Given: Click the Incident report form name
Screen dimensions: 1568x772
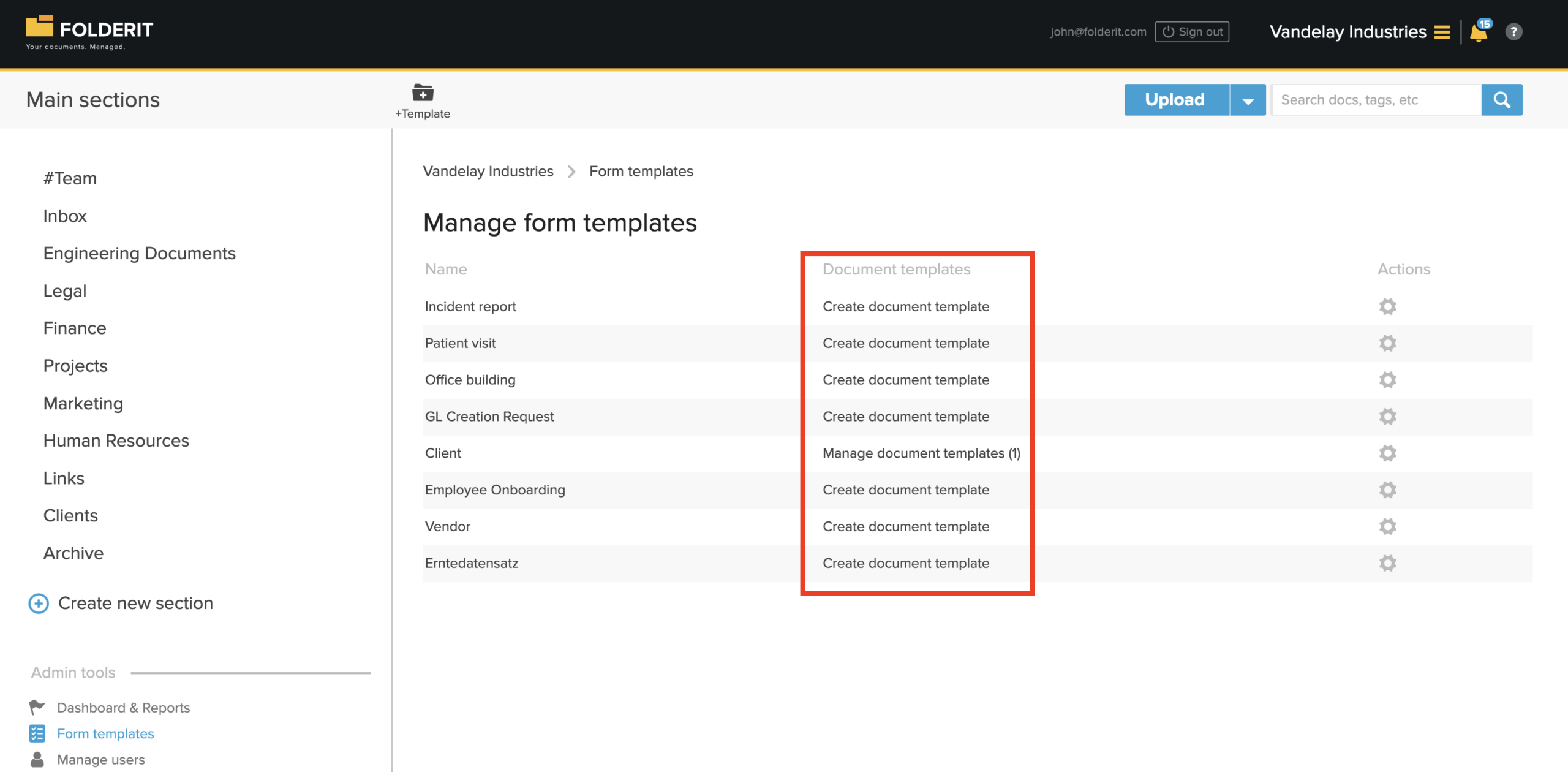Looking at the screenshot, I should tap(470, 306).
